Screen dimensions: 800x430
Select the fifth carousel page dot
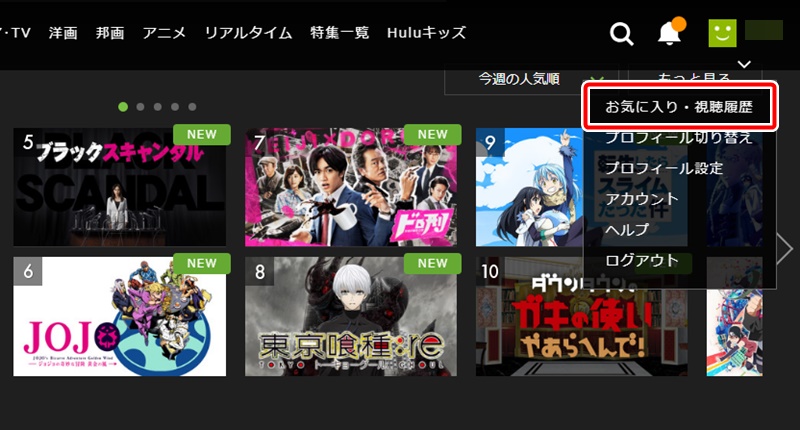pos(192,107)
